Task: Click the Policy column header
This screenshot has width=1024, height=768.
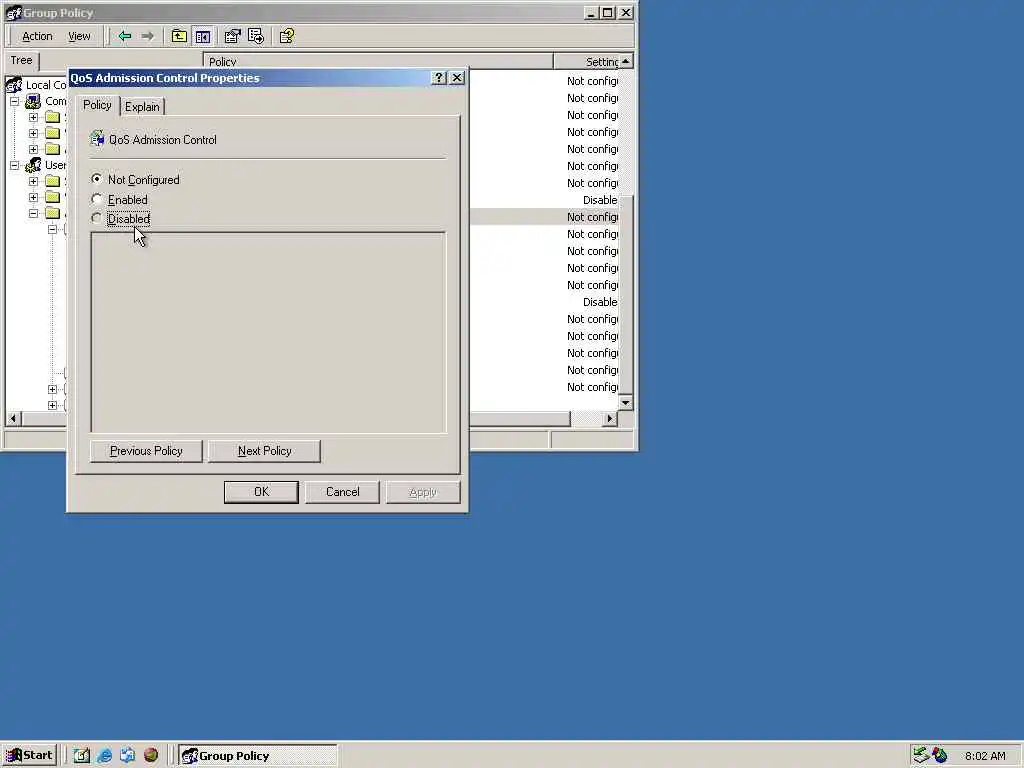Action: click(x=378, y=61)
